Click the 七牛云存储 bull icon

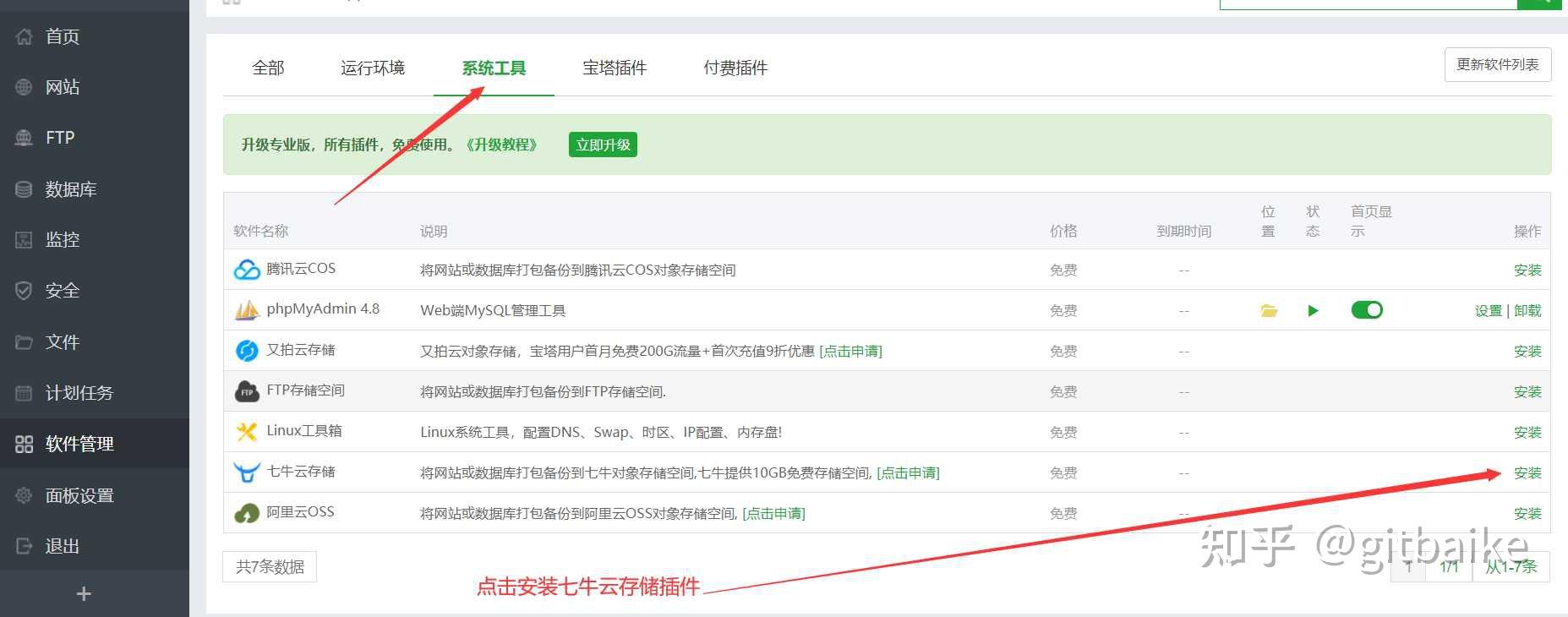click(x=246, y=472)
